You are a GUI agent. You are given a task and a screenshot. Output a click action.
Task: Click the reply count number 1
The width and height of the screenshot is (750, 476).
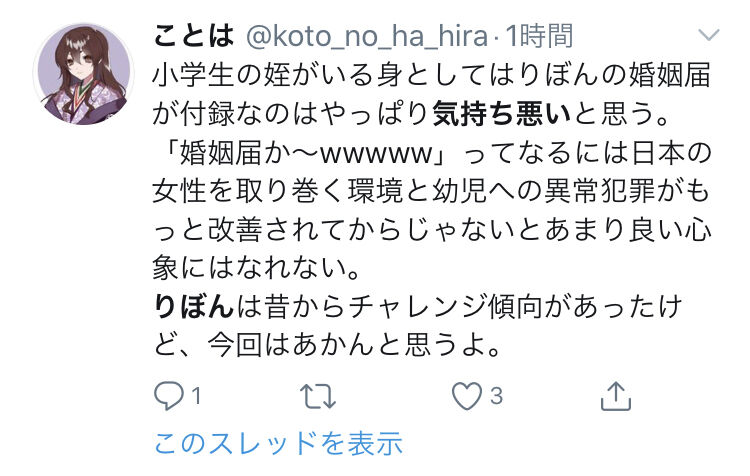196,396
